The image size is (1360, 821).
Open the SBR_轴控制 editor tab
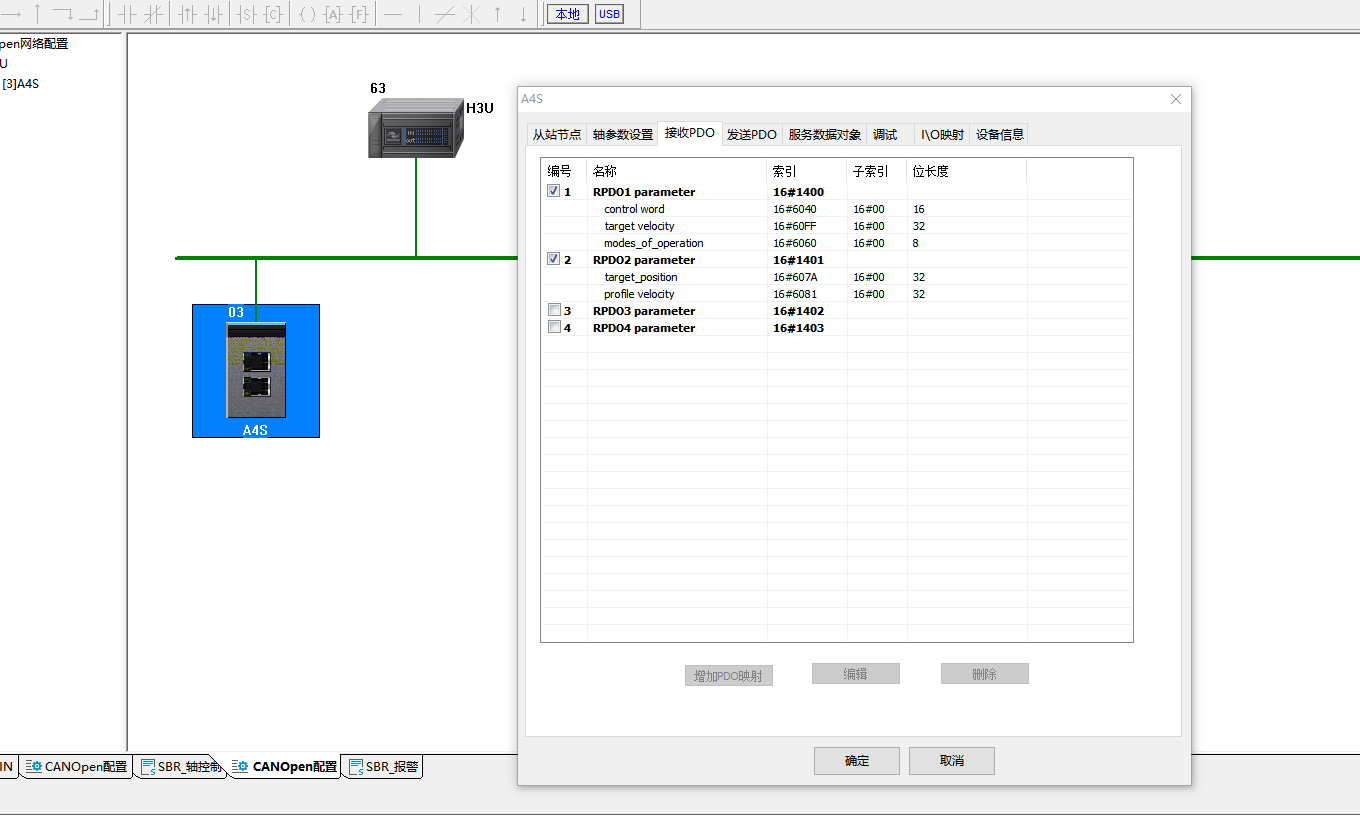[182, 767]
